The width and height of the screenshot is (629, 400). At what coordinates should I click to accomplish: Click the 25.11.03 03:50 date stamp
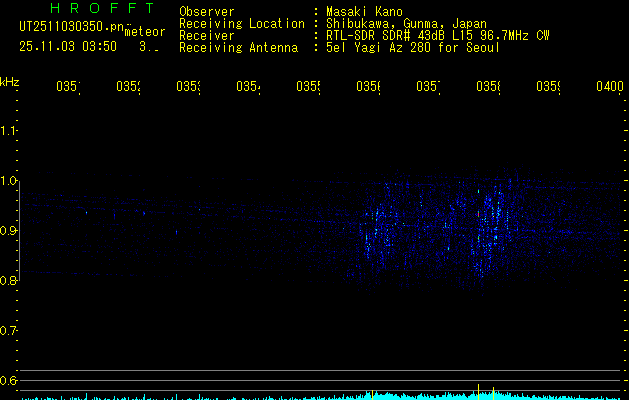tap(68, 46)
